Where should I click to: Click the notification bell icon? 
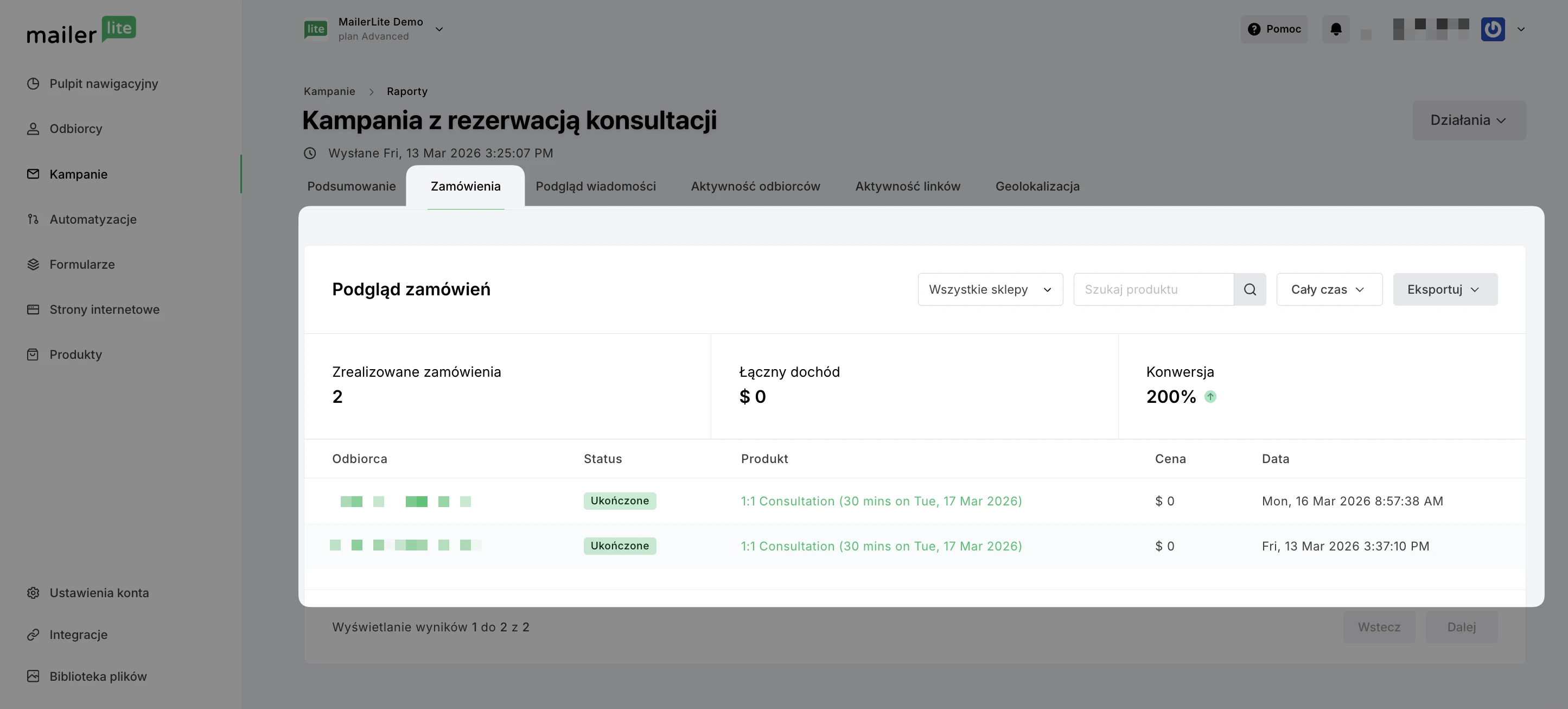pyautogui.click(x=1335, y=29)
